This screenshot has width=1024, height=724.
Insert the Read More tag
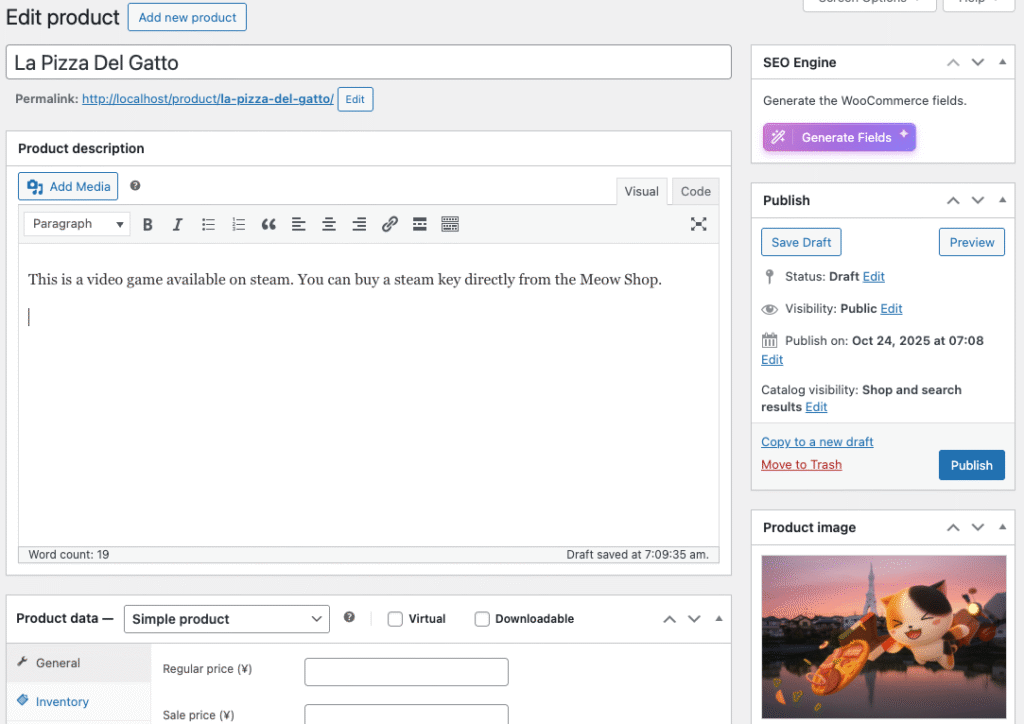coord(420,224)
